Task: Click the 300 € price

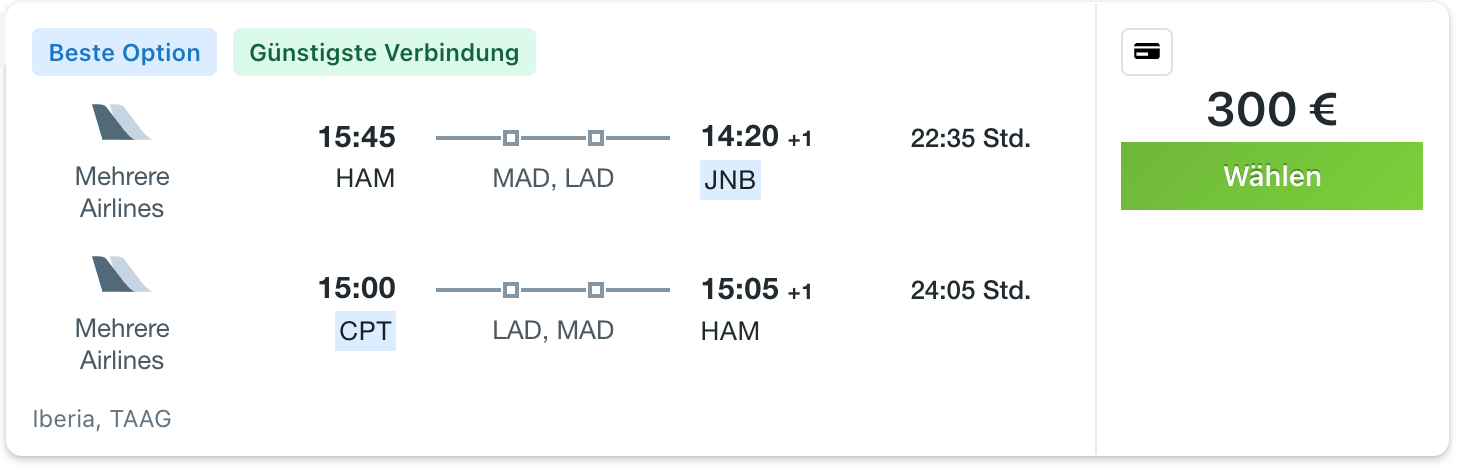Action: (x=1272, y=110)
